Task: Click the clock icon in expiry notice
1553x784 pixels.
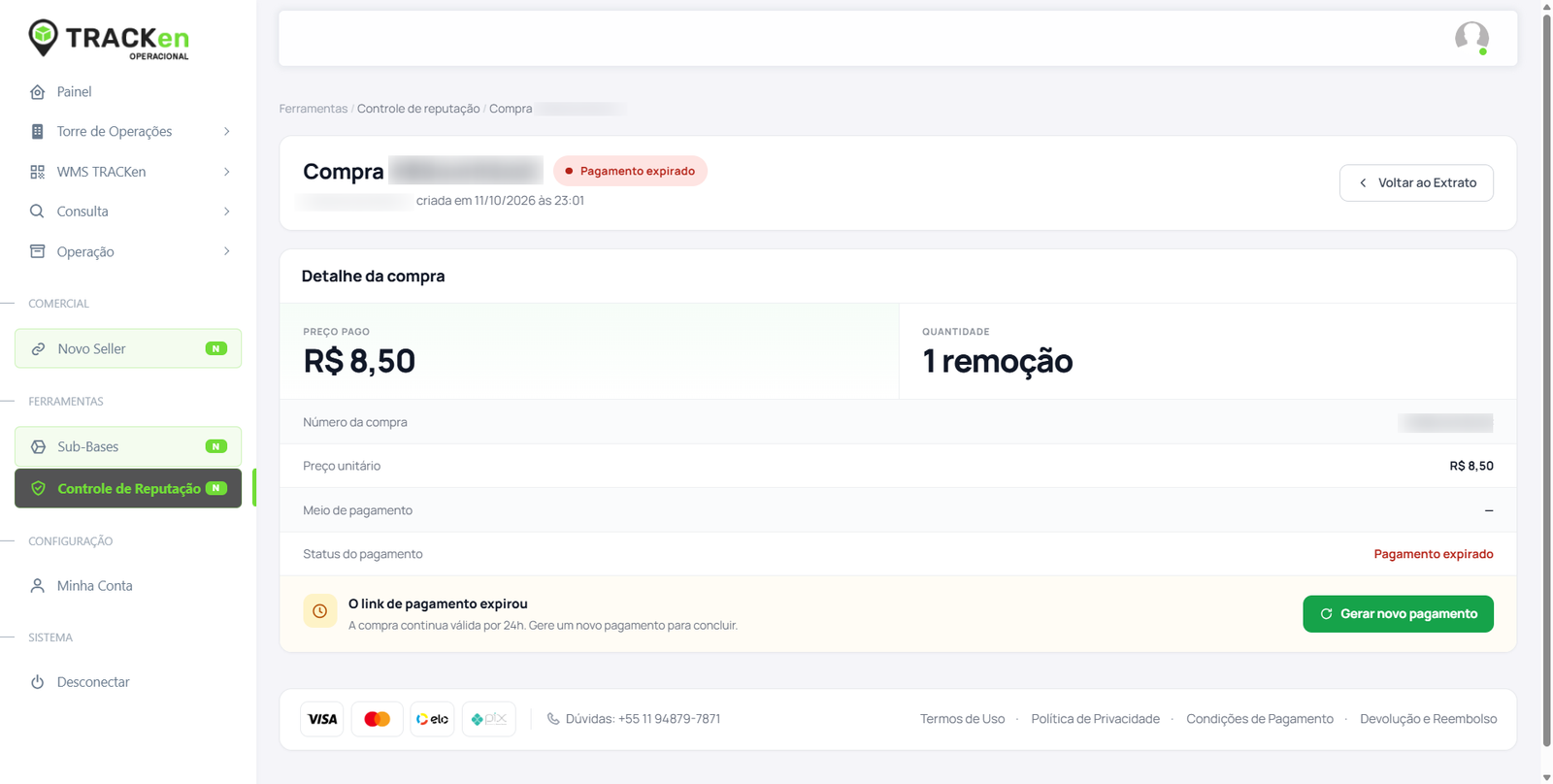Action: (319, 611)
